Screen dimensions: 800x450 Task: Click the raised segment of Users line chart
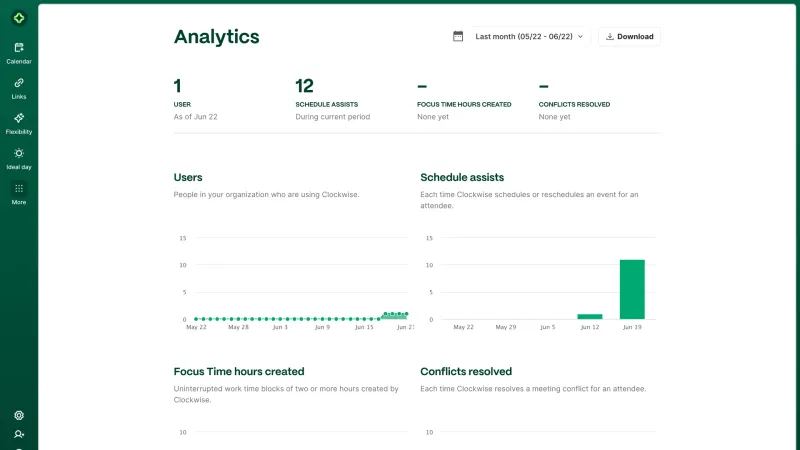pyautogui.click(x=395, y=316)
